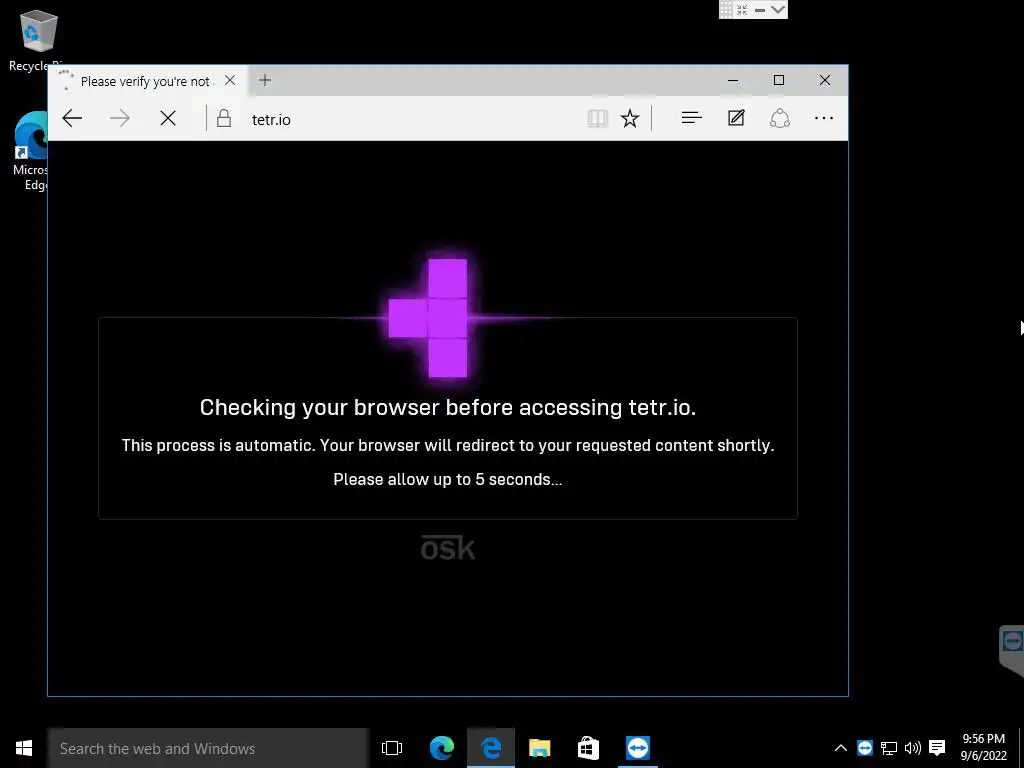Make a Web Note with pen icon
The image size is (1024, 768).
coord(736,118)
